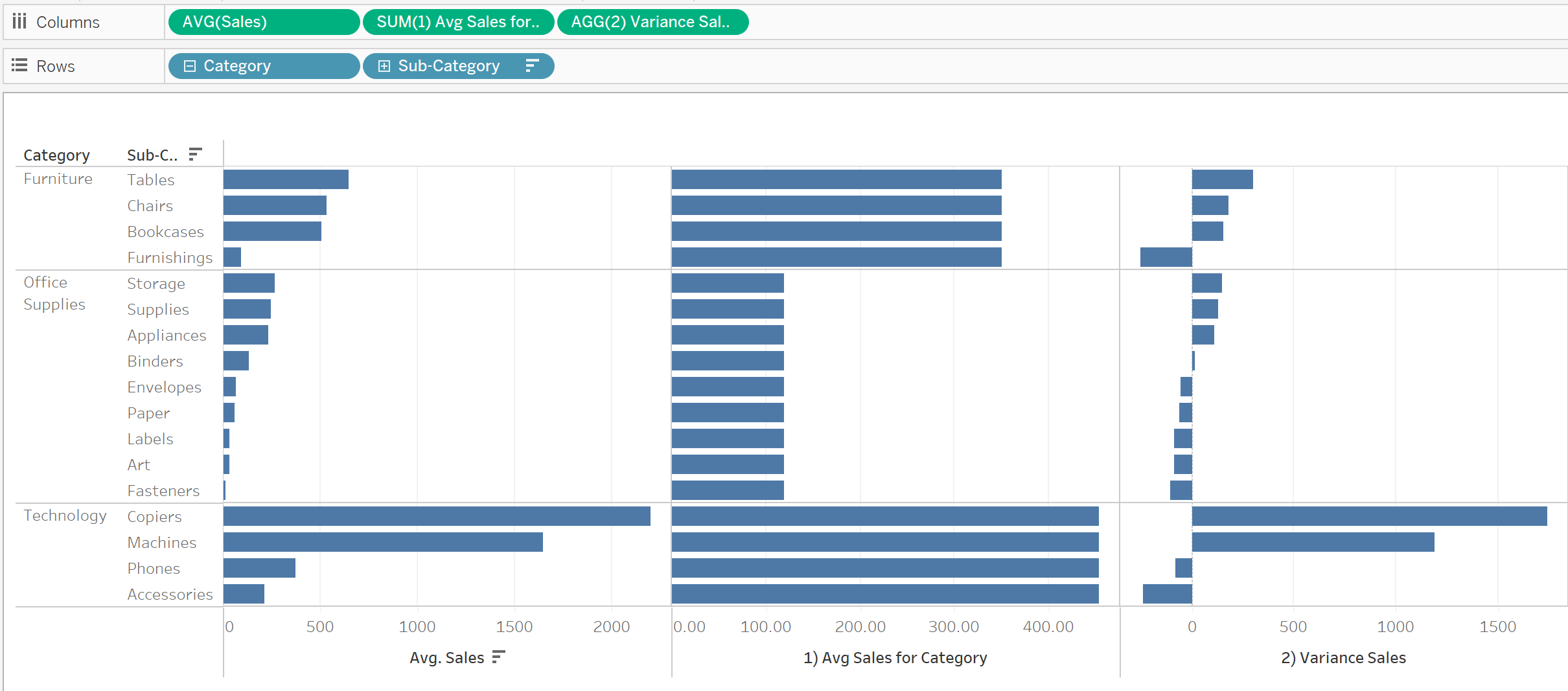Click the Furnishings sub-category row label

170,258
